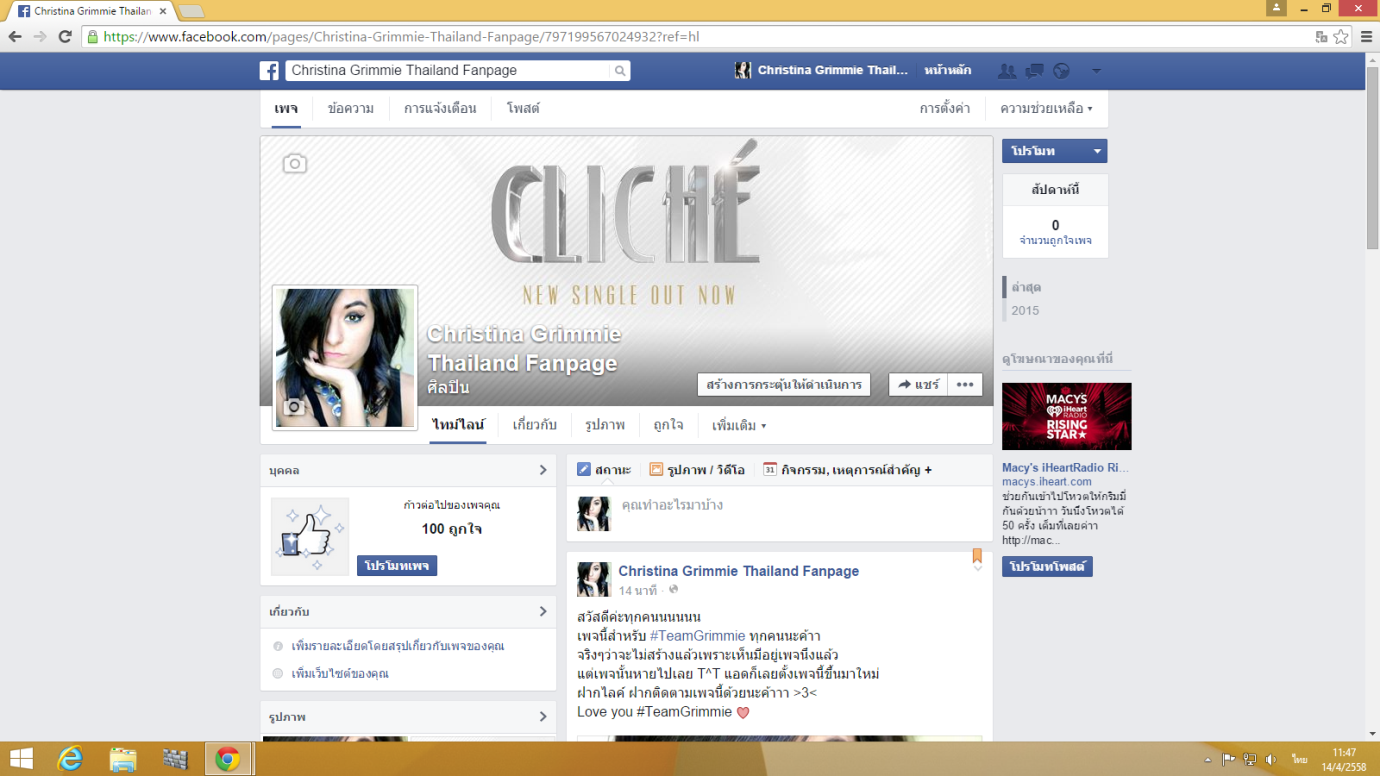Screen dimensions: 1380x776
Task: Click หน้าหลัก home link
Action: click(947, 71)
